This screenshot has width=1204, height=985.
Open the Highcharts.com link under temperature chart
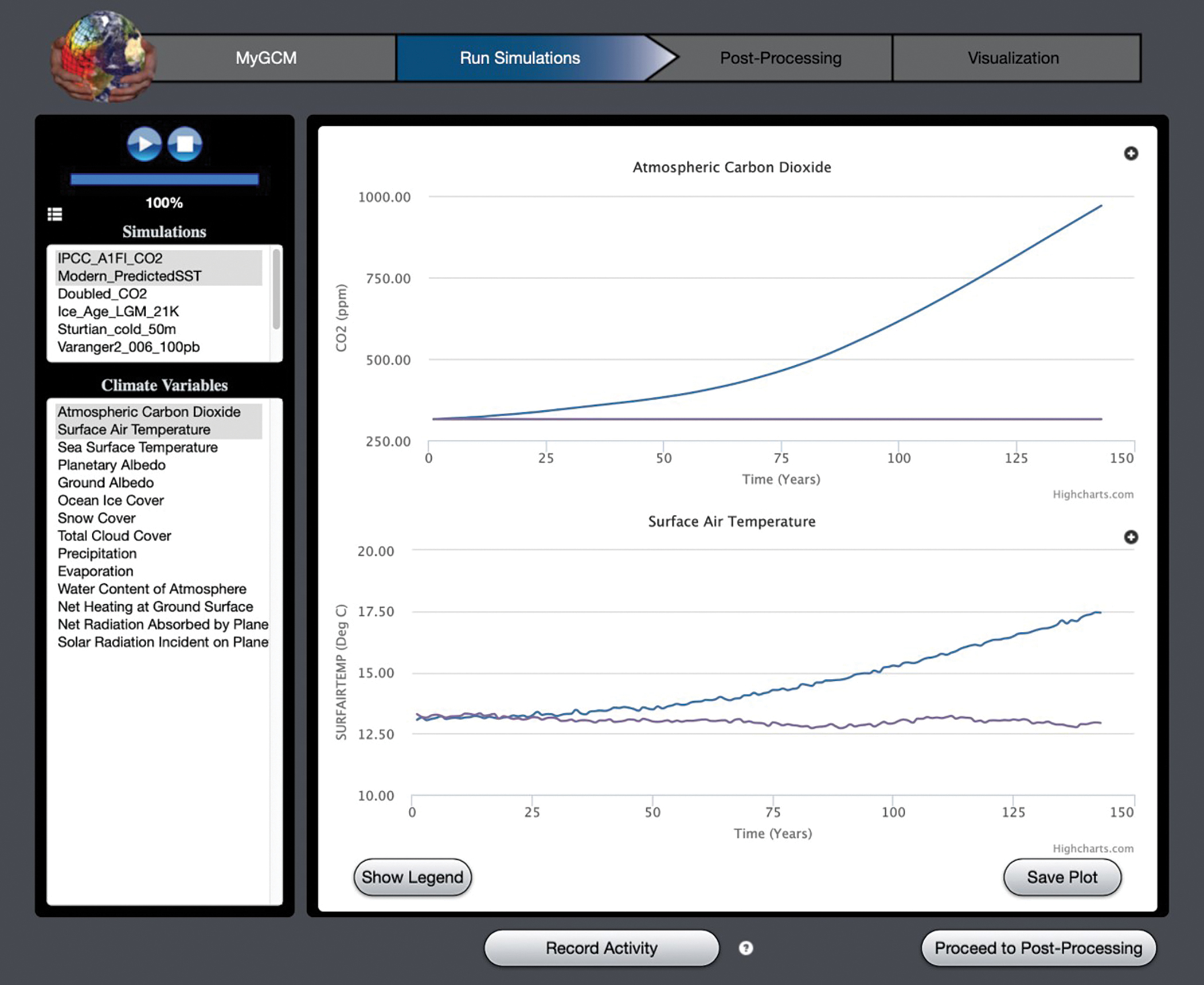pyautogui.click(x=1093, y=849)
